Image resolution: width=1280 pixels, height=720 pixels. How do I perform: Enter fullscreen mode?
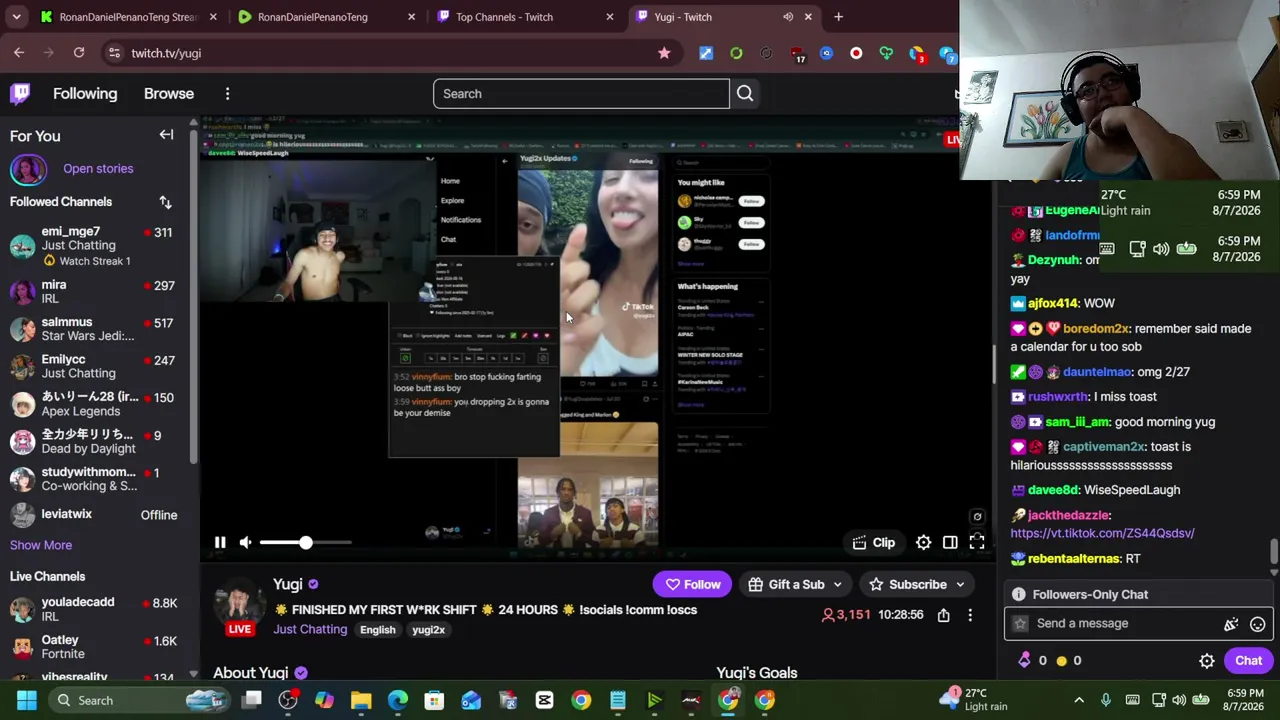point(977,542)
